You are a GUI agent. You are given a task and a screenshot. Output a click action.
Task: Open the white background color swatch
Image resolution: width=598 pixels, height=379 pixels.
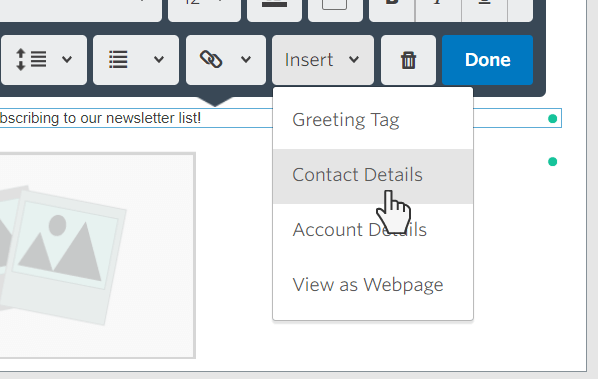click(335, 5)
